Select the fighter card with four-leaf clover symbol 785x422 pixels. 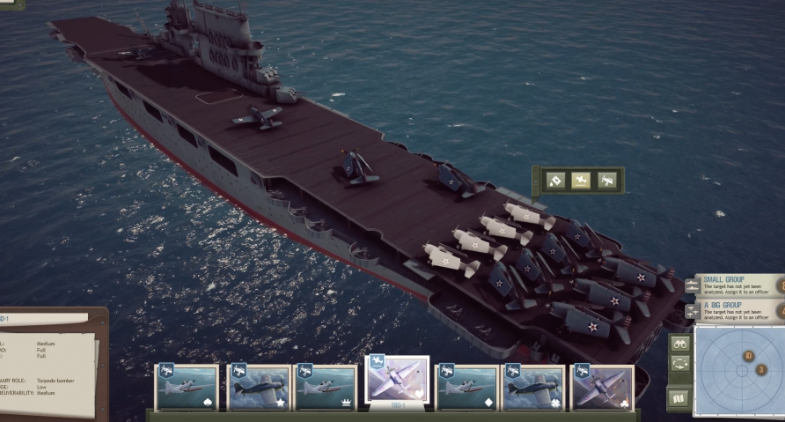click(x=533, y=387)
